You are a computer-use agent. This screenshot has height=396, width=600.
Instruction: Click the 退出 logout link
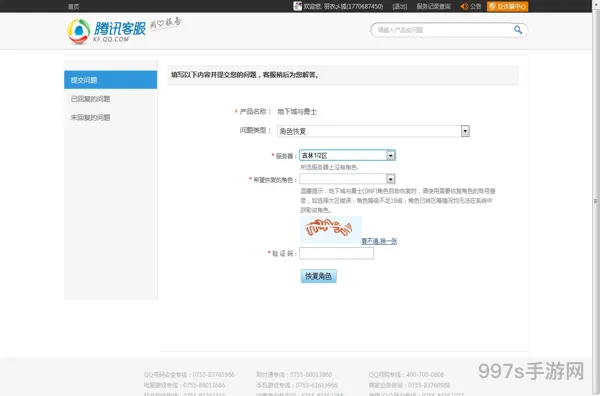tap(400, 7)
